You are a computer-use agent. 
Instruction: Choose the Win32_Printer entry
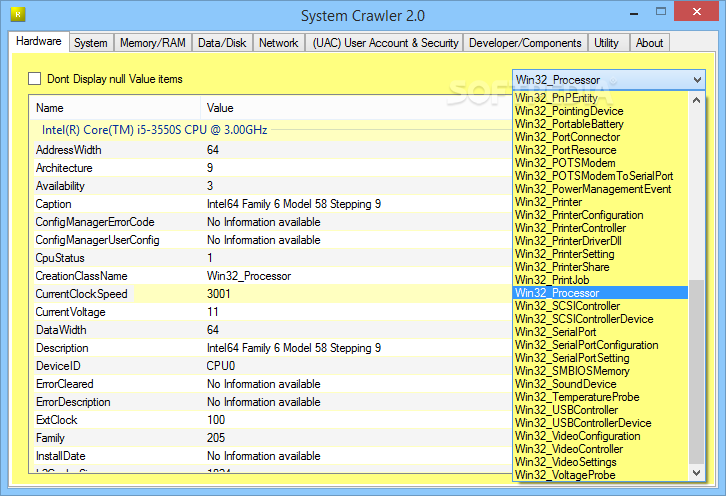(601, 201)
